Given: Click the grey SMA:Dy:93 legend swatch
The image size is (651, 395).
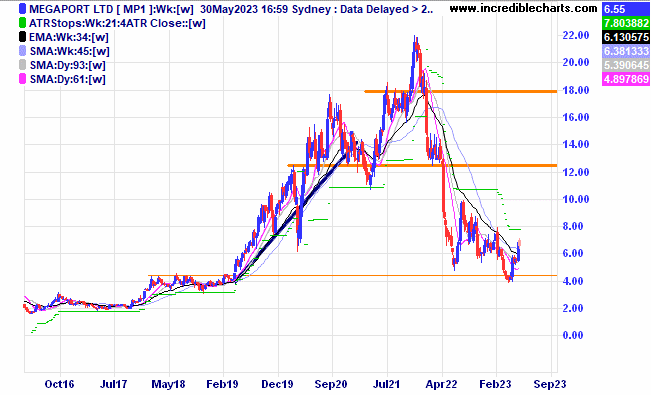Looking at the screenshot, I should pyautogui.click(x=22, y=65).
